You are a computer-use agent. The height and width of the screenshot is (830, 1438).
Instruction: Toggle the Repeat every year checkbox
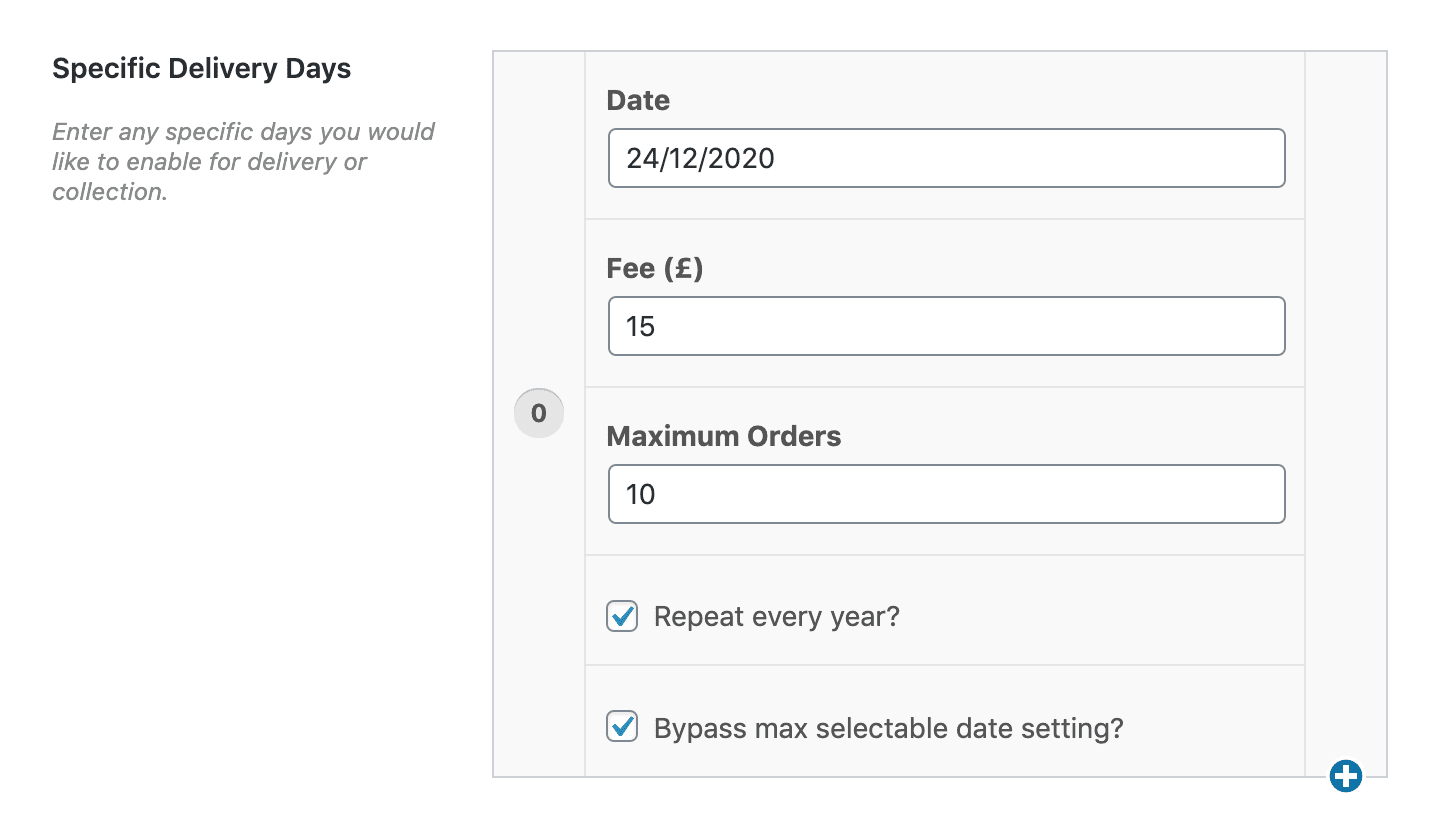[x=621, y=617]
